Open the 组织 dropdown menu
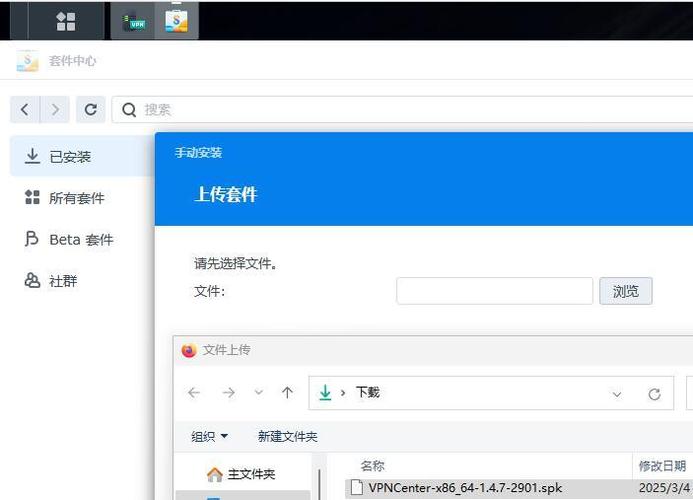This screenshot has height=500, width=693. pyautogui.click(x=209, y=436)
